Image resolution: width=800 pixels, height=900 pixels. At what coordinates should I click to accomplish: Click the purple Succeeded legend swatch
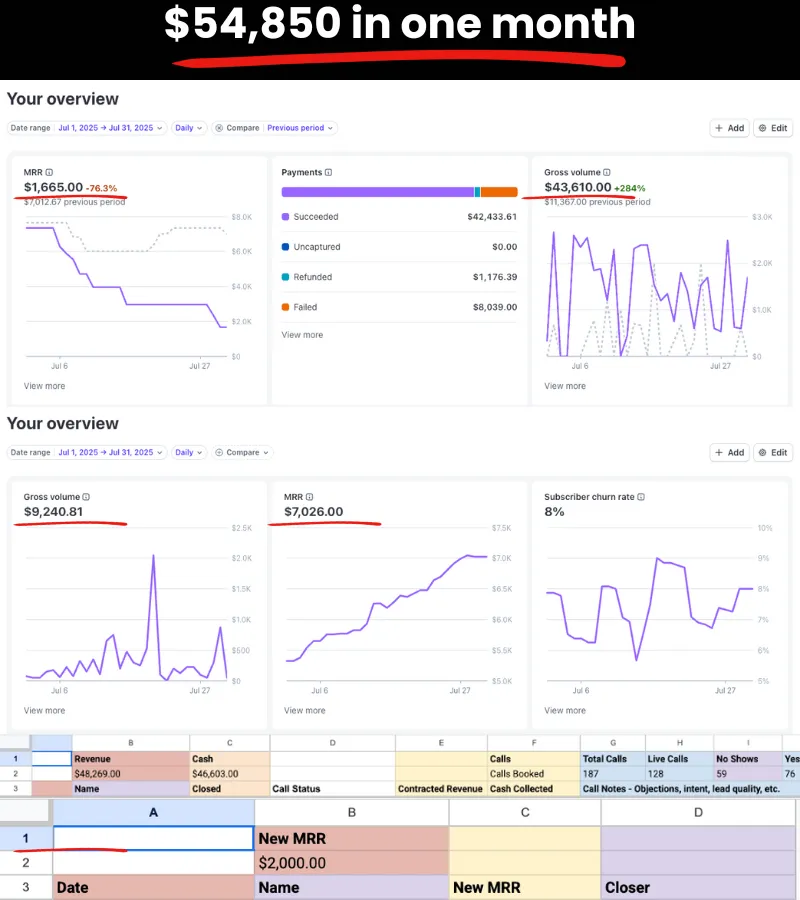pyautogui.click(x=285, y=217)
